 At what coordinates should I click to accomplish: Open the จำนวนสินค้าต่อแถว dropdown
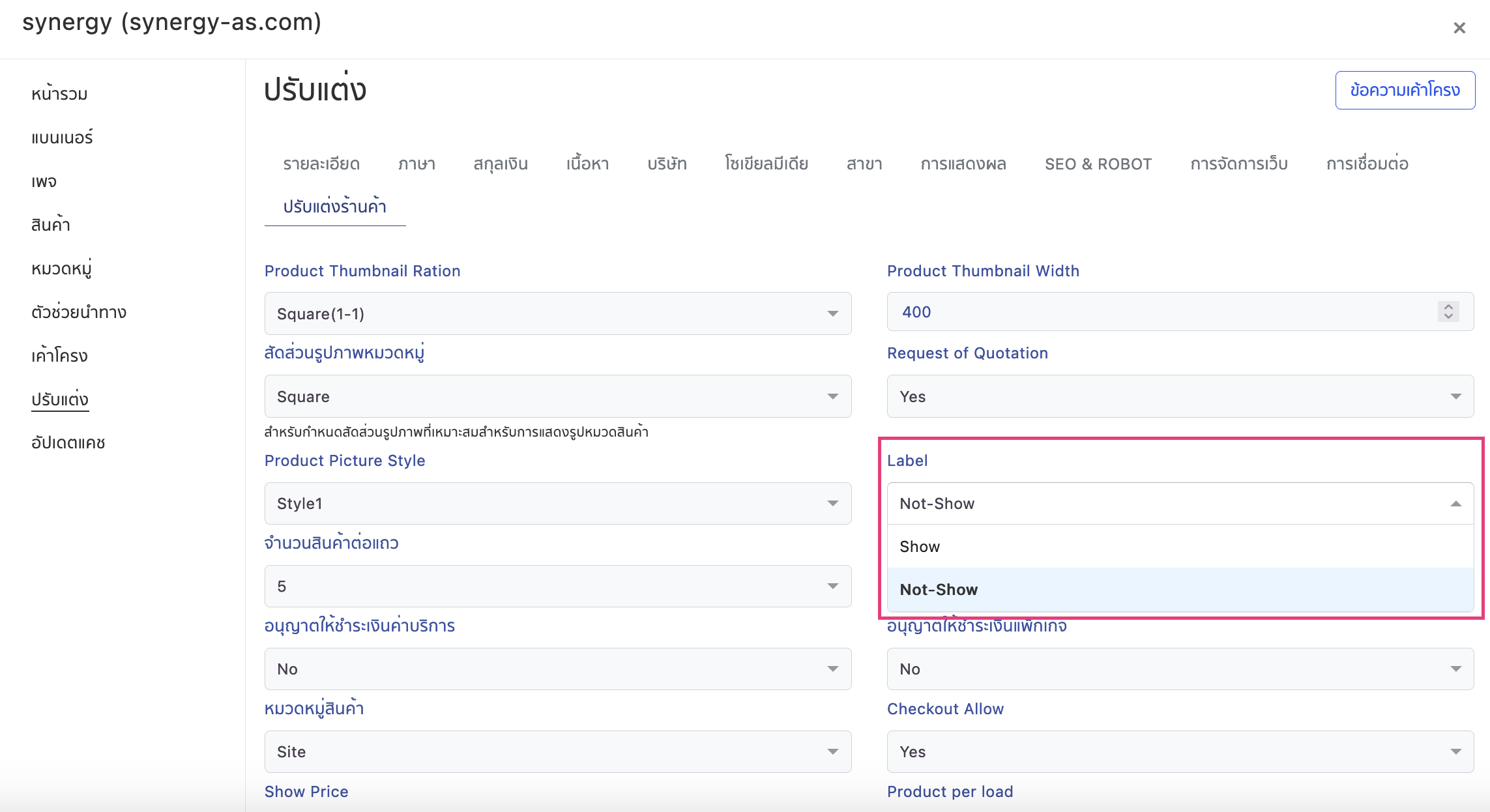(x=558, y=586)
